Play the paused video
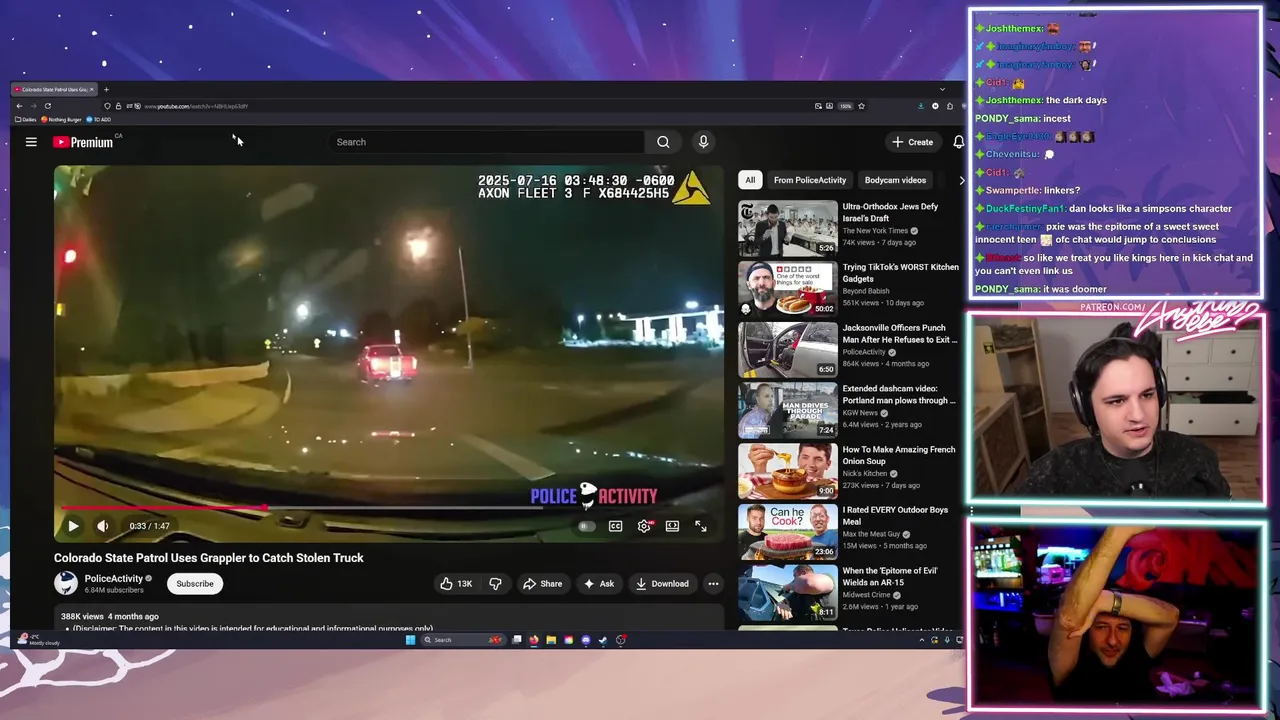 tap(73, 526)
